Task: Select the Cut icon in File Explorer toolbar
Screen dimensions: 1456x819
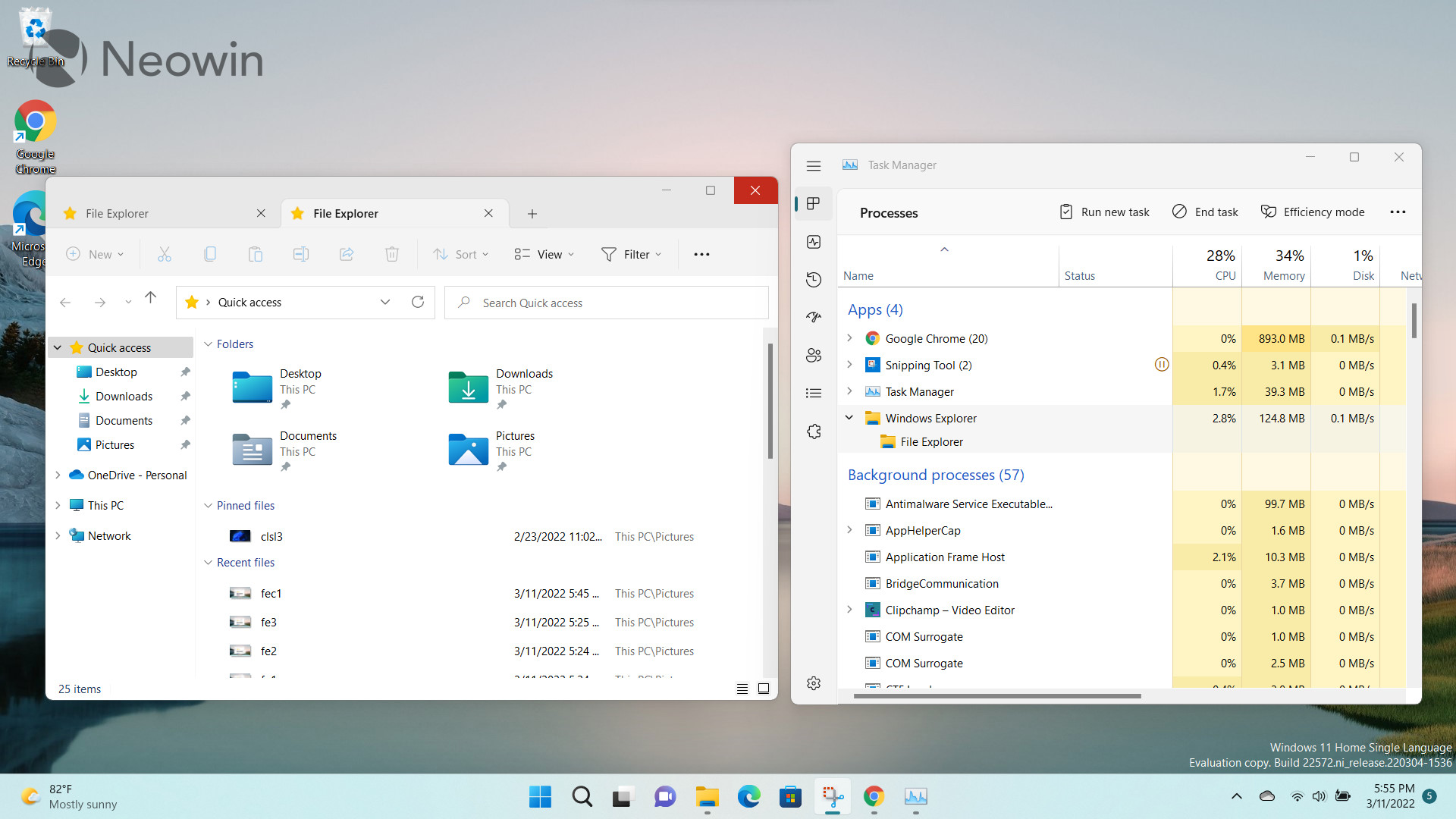Action: point(164,254)
